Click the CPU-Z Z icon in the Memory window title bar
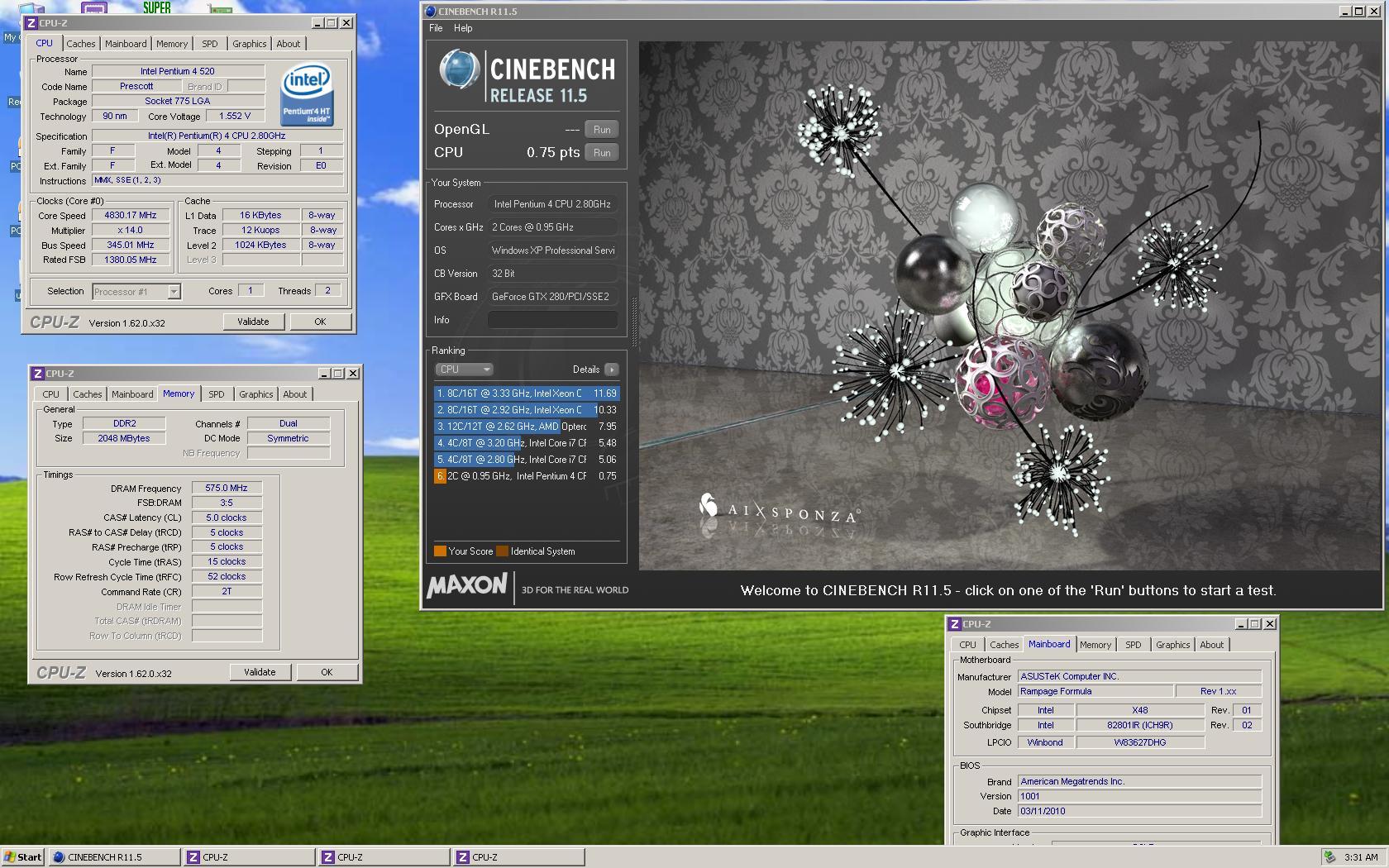This screenshot has height=868, width=1389. [x=38, y=374]
